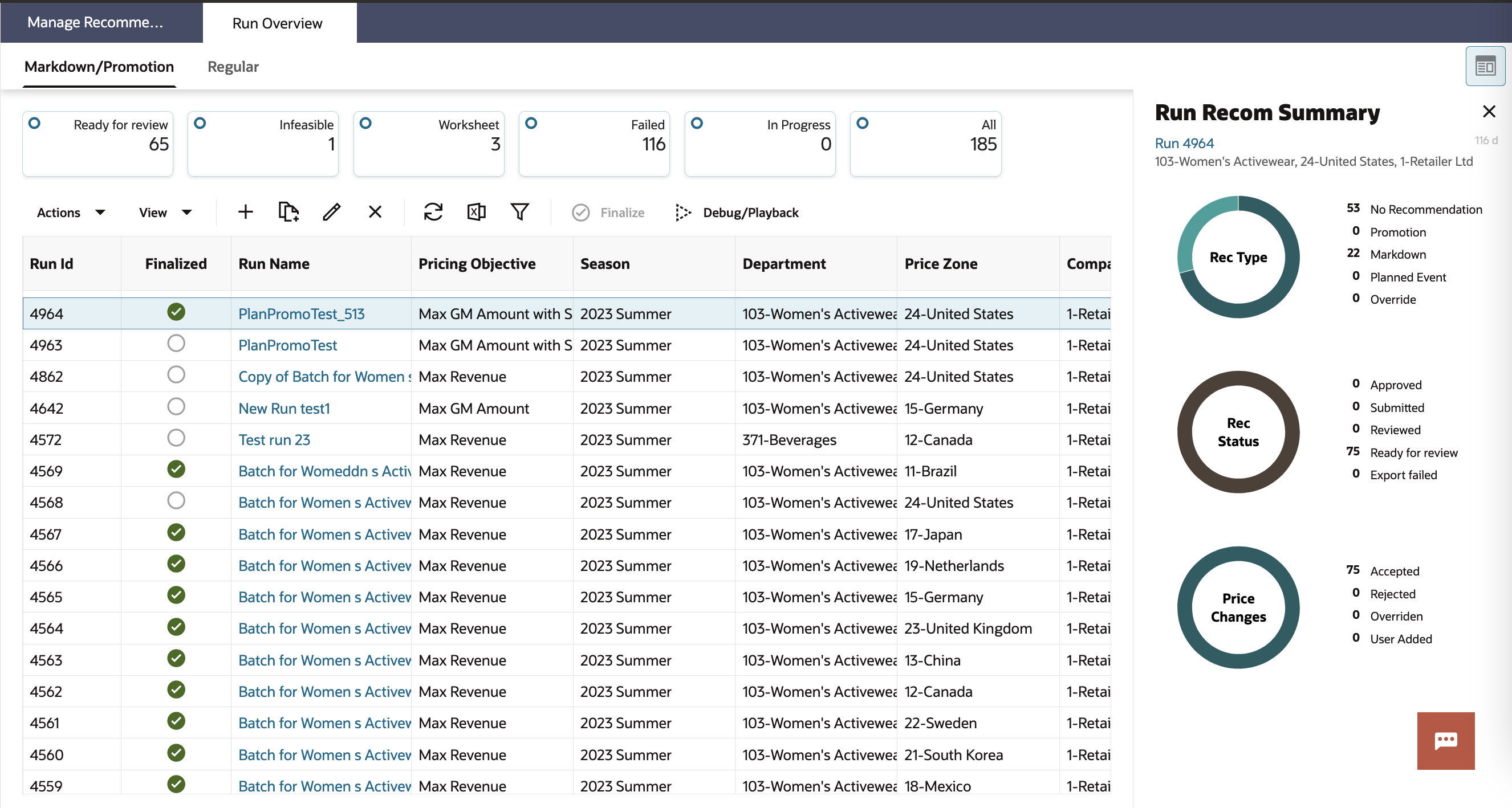Click the unfinalized circle for run 4963

(176, 343)
